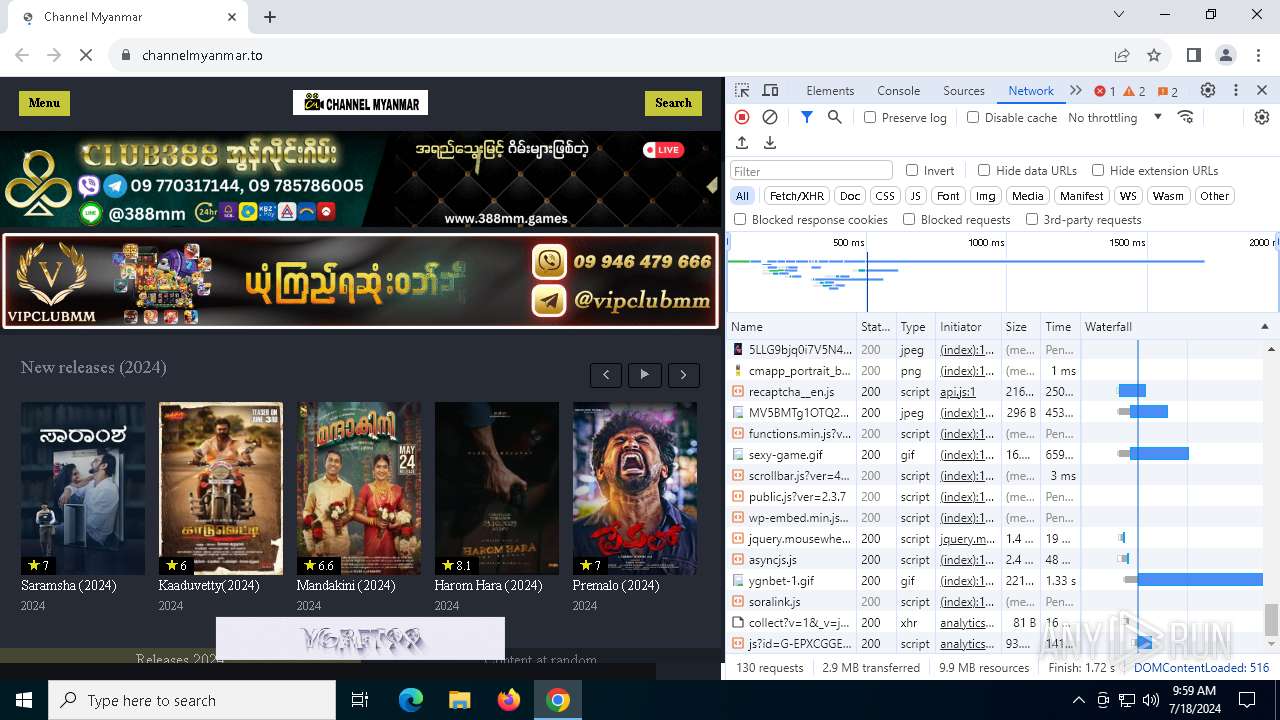Open Network settings gear icon
Viewport: 1280px width, 720px height.
(1262, 117)
